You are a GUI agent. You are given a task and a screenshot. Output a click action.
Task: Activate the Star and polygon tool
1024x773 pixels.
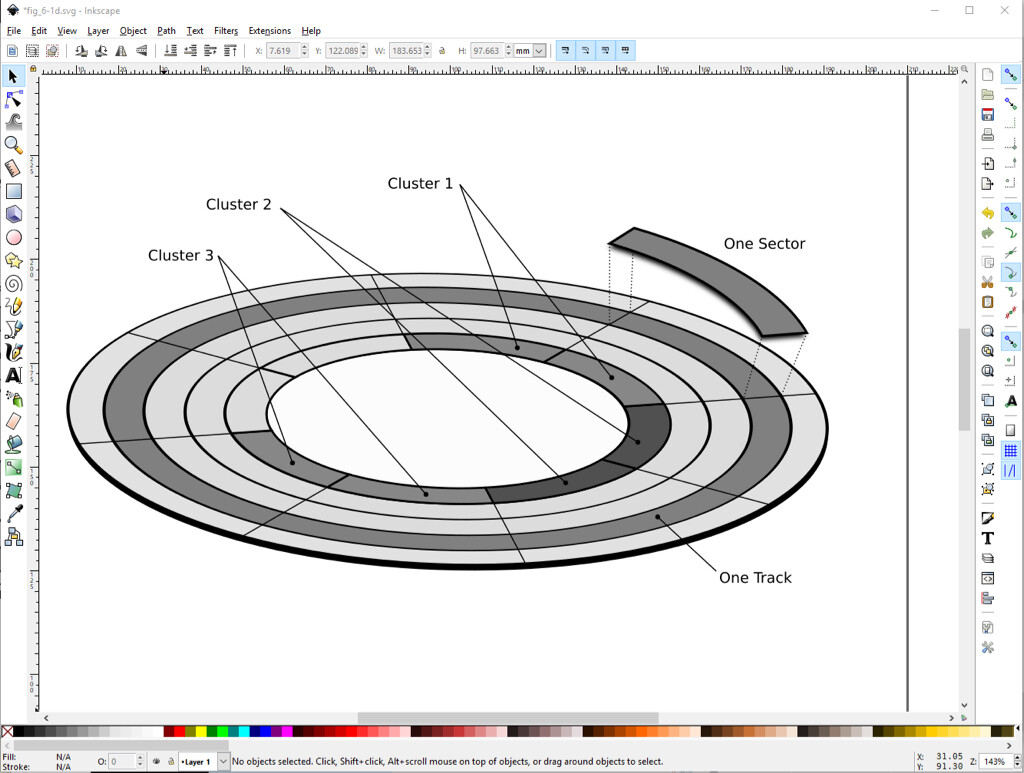14,260
